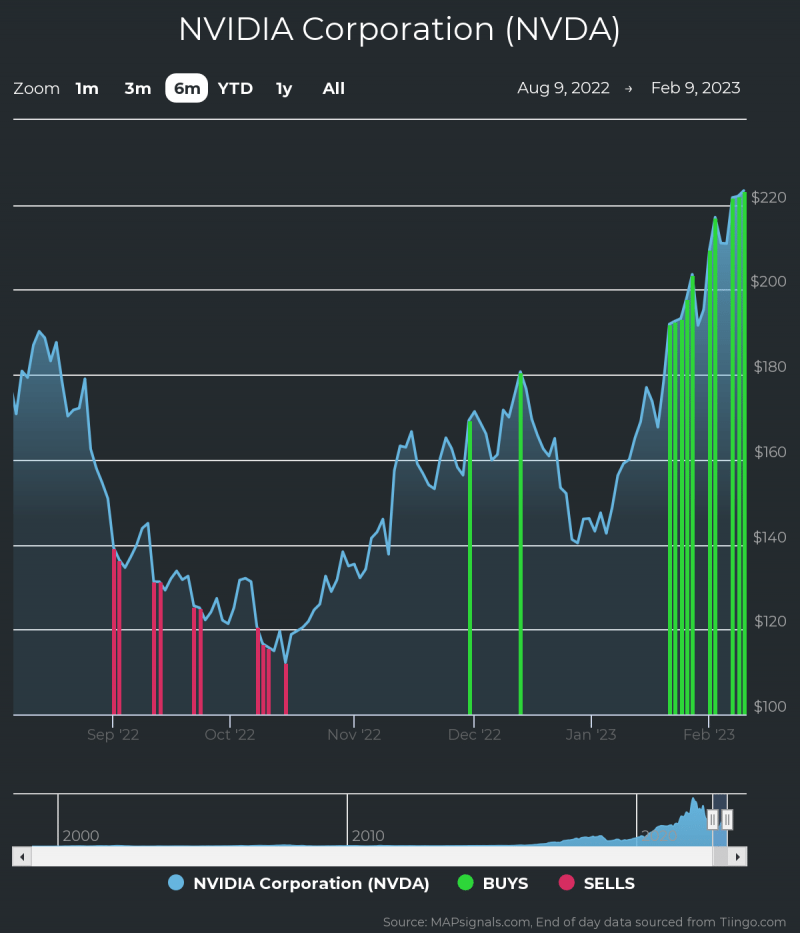The width and height of the screenshot is (800, 933).
Task: Click the $220 price axis label
Action: pos(769,198)
